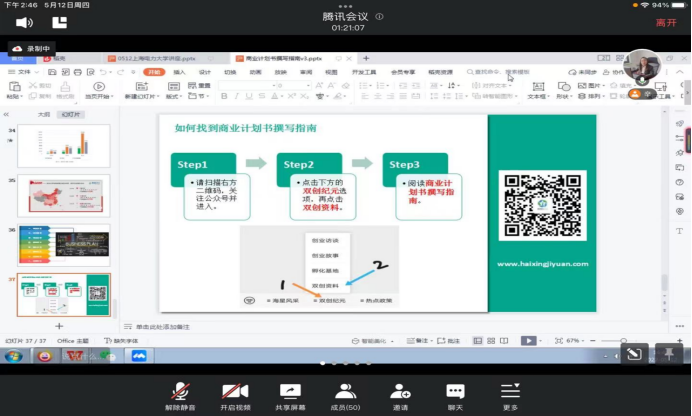Toggle strikethrough S formatting
This screenshot has height=416, width=692.
(262, 96)
